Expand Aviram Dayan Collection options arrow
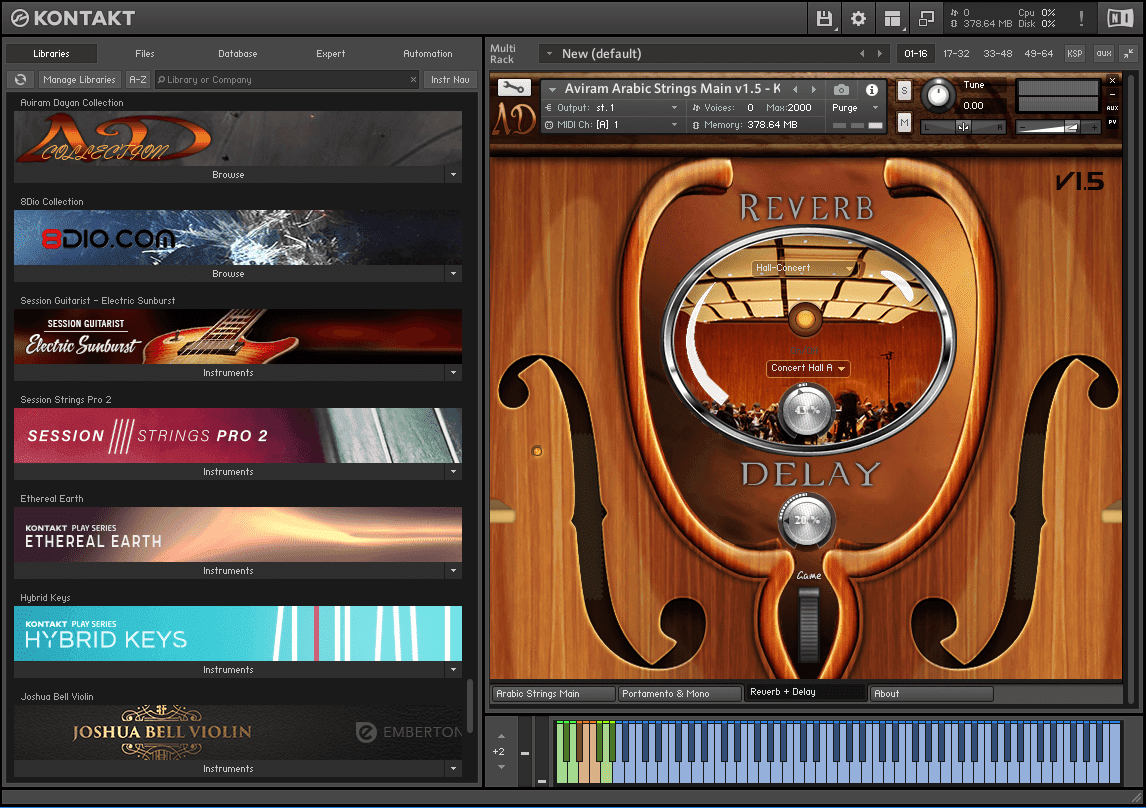 click(454, 175)
